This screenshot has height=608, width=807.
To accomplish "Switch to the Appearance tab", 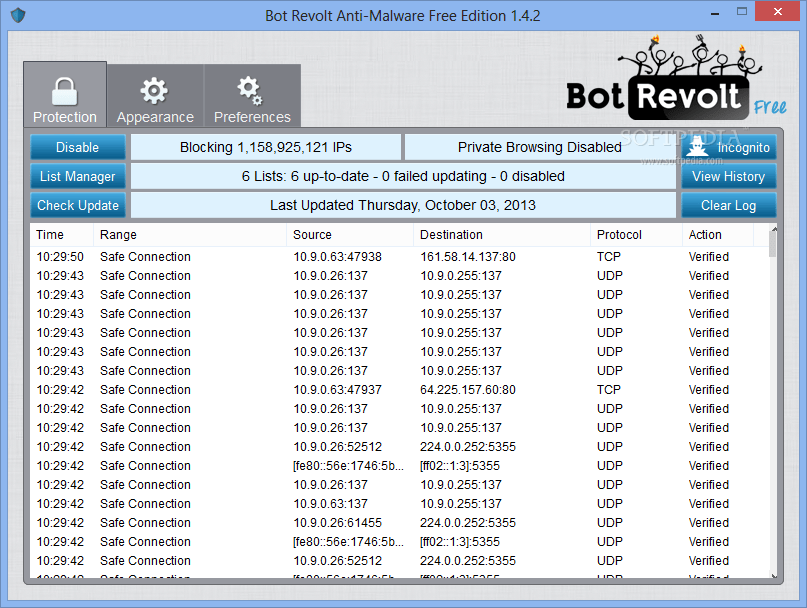I will pos(155,95).
